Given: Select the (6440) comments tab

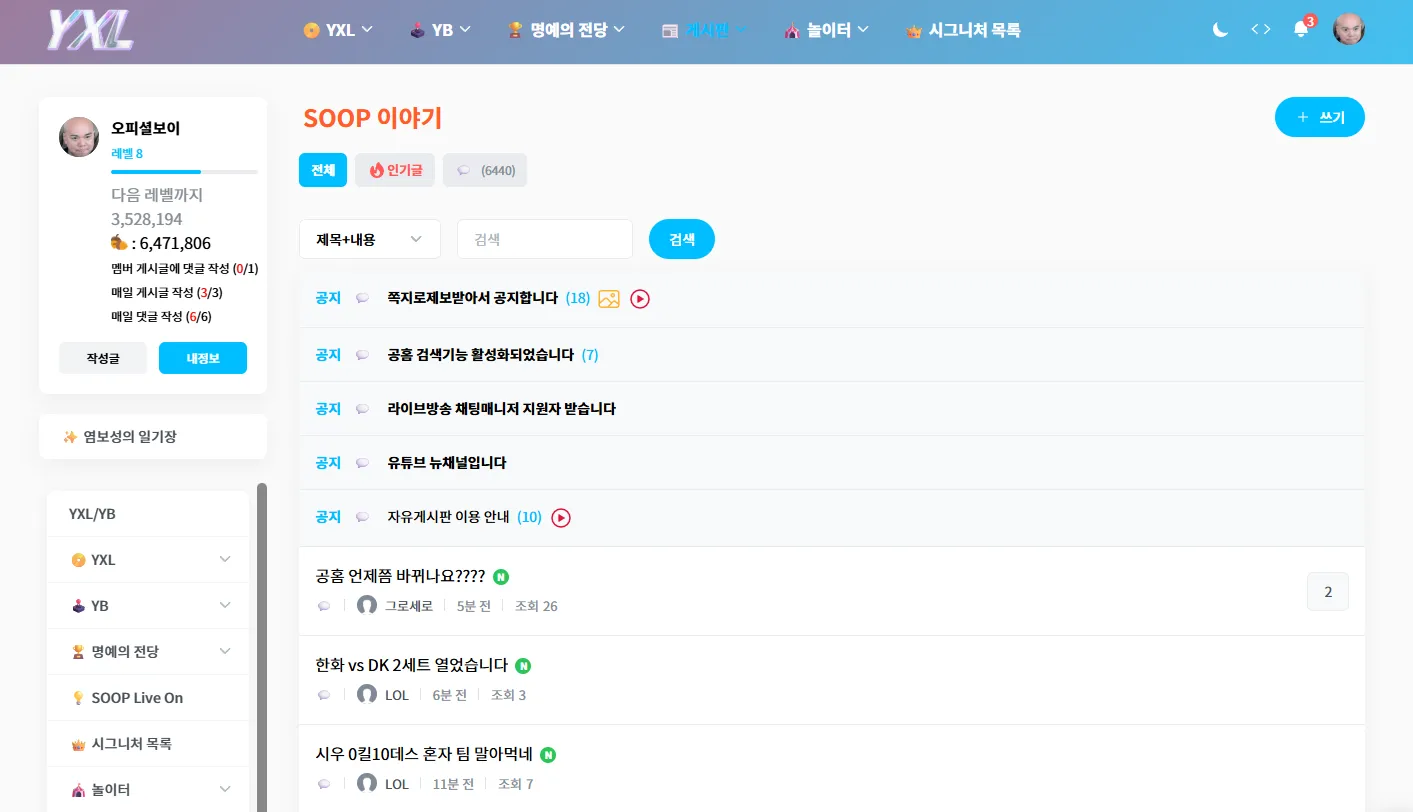Looking at the screenshot, I should (x=485, y=170).
